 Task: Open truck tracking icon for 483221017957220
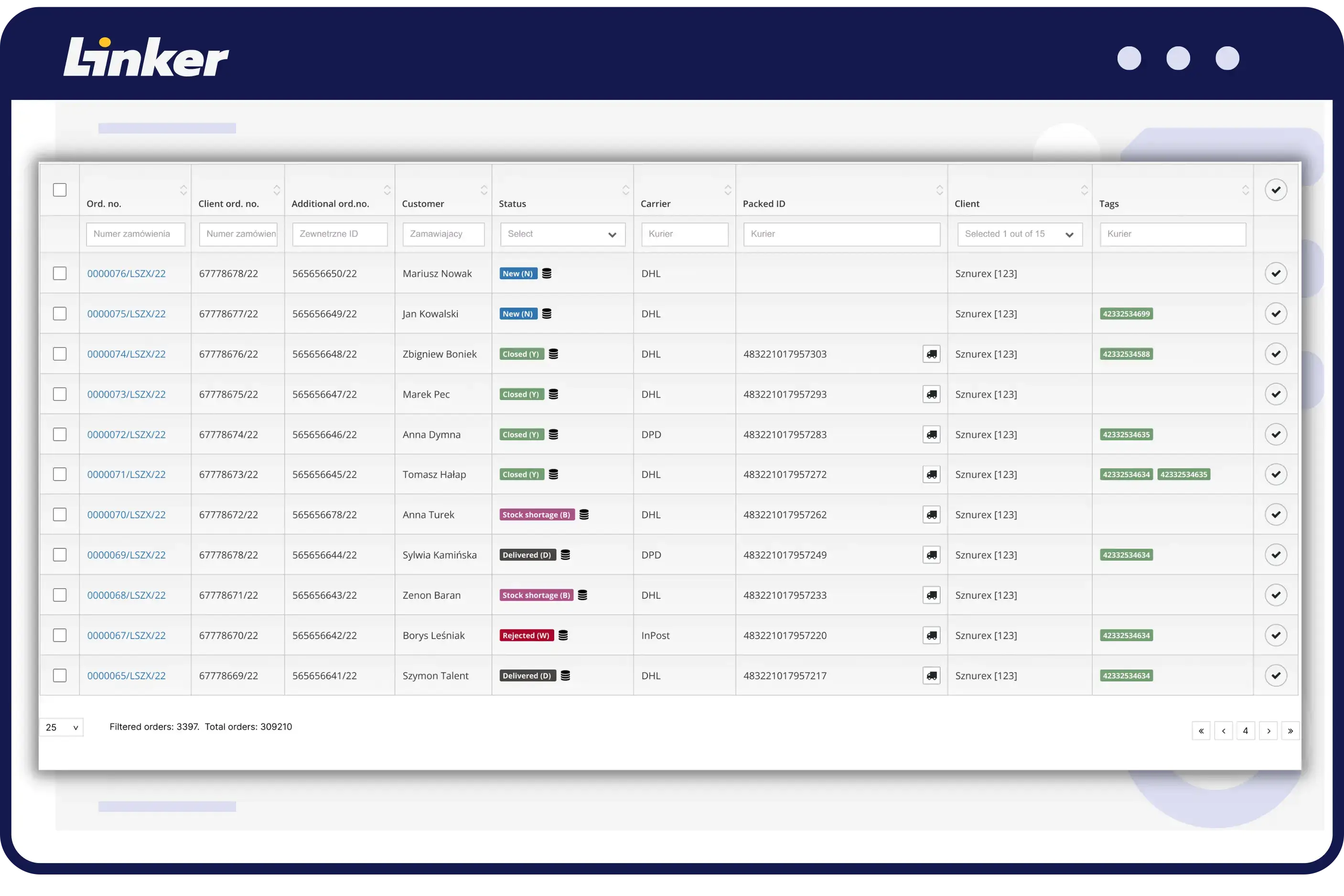(931, 636)
